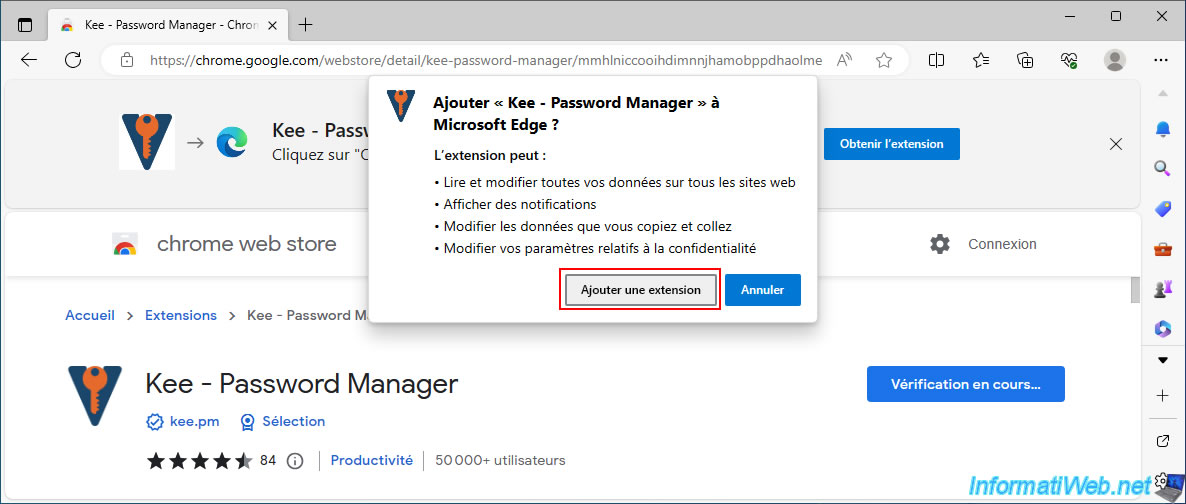Open the sidebar Tools briefcase icon
This screenshot has height=504, width=1186.
tap(1162, 249)
